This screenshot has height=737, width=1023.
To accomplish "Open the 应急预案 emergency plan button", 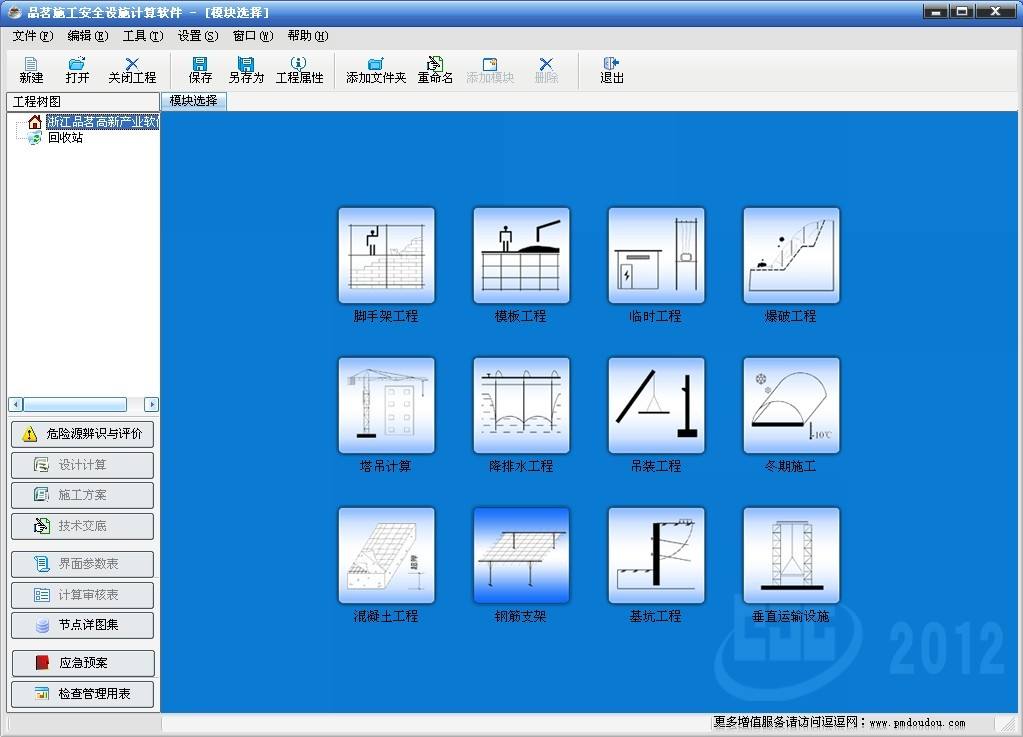I will point(83,663).
